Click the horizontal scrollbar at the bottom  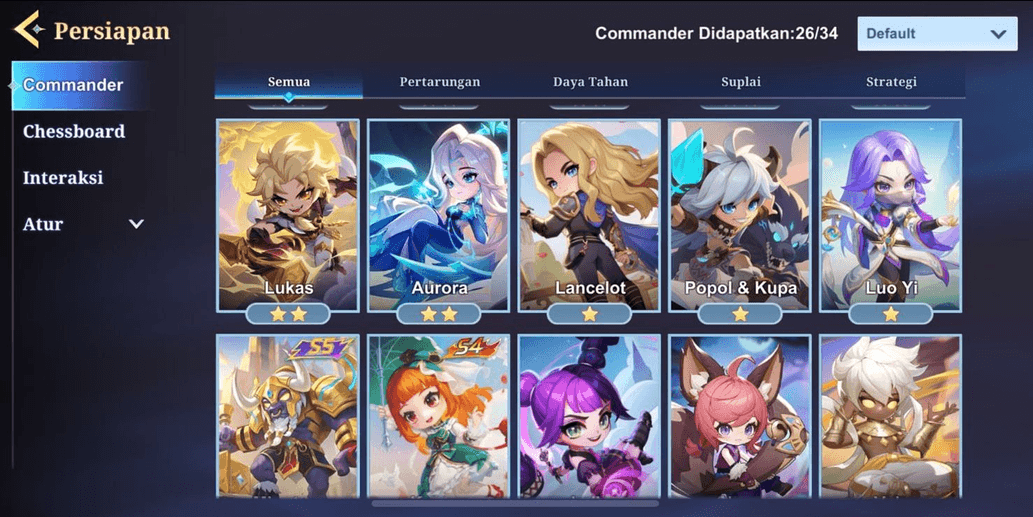pyautogui.click(x=515, y=503)
